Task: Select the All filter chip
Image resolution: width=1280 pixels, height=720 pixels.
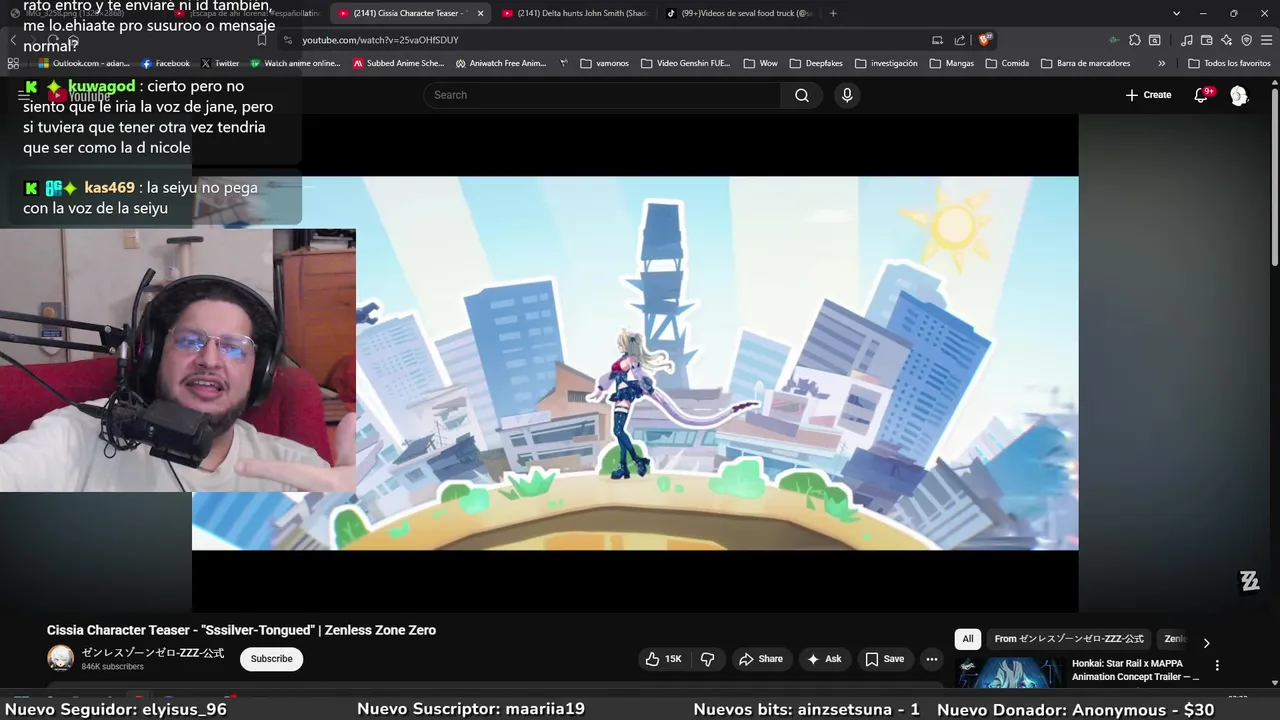Action: click(x=967, y=639)
